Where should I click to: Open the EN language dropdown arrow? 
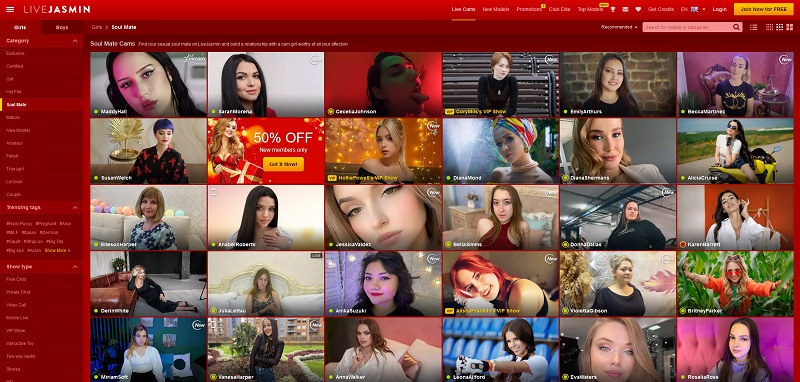704,9
